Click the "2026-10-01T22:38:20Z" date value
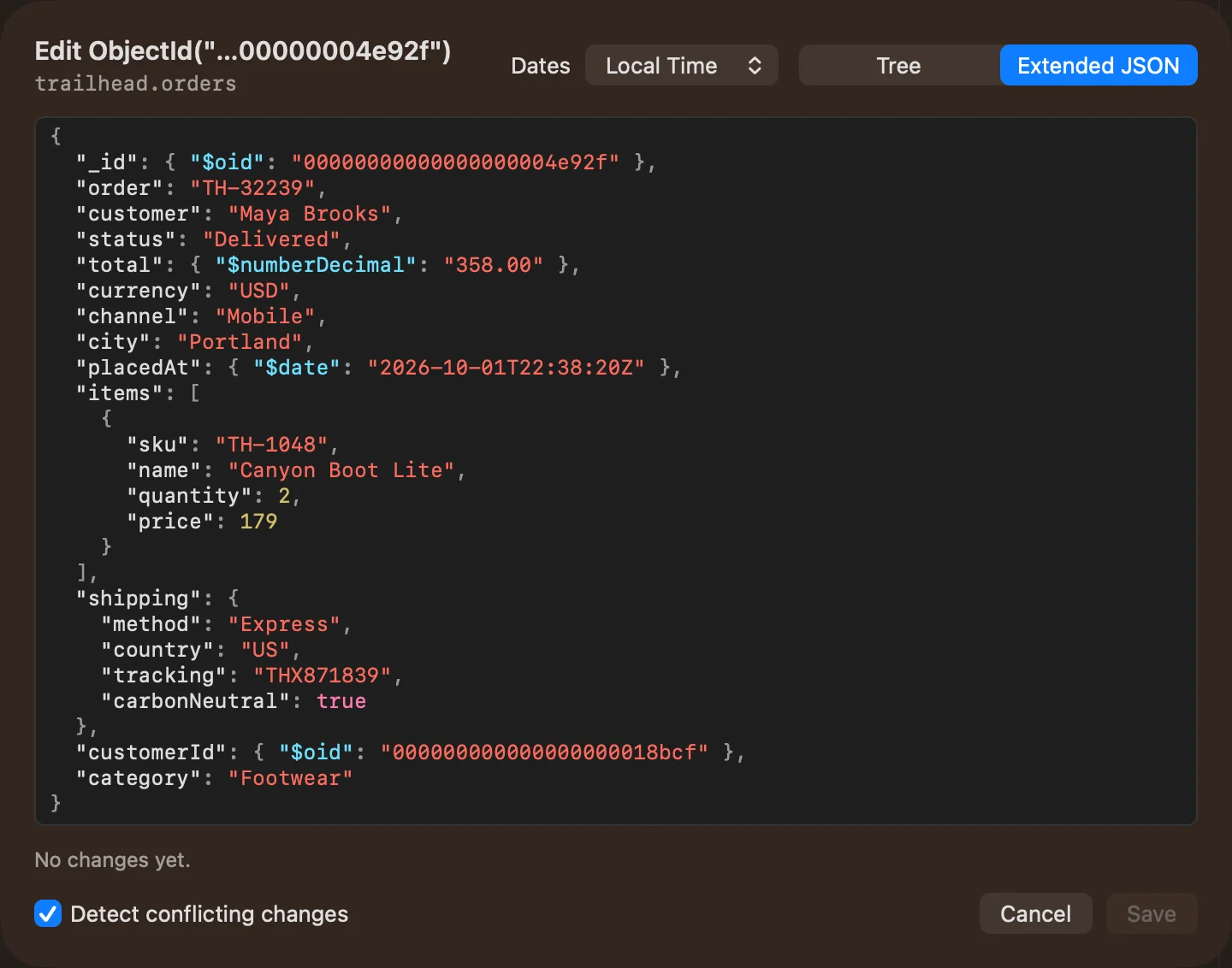 (x=506, y=368)
